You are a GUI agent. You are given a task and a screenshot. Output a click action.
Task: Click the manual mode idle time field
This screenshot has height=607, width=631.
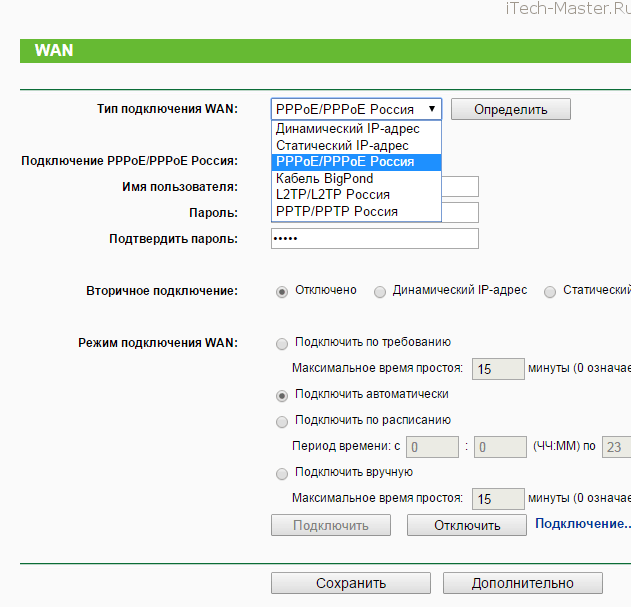(498, 499)
